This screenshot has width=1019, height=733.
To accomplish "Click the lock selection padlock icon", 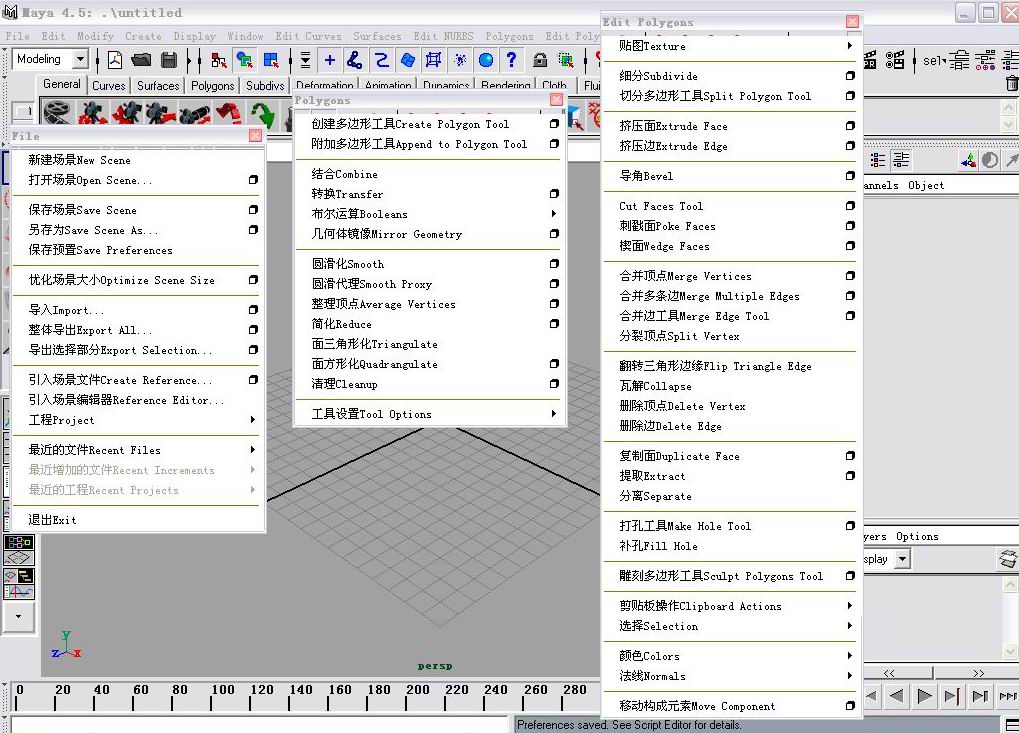I will click(539, 60).
